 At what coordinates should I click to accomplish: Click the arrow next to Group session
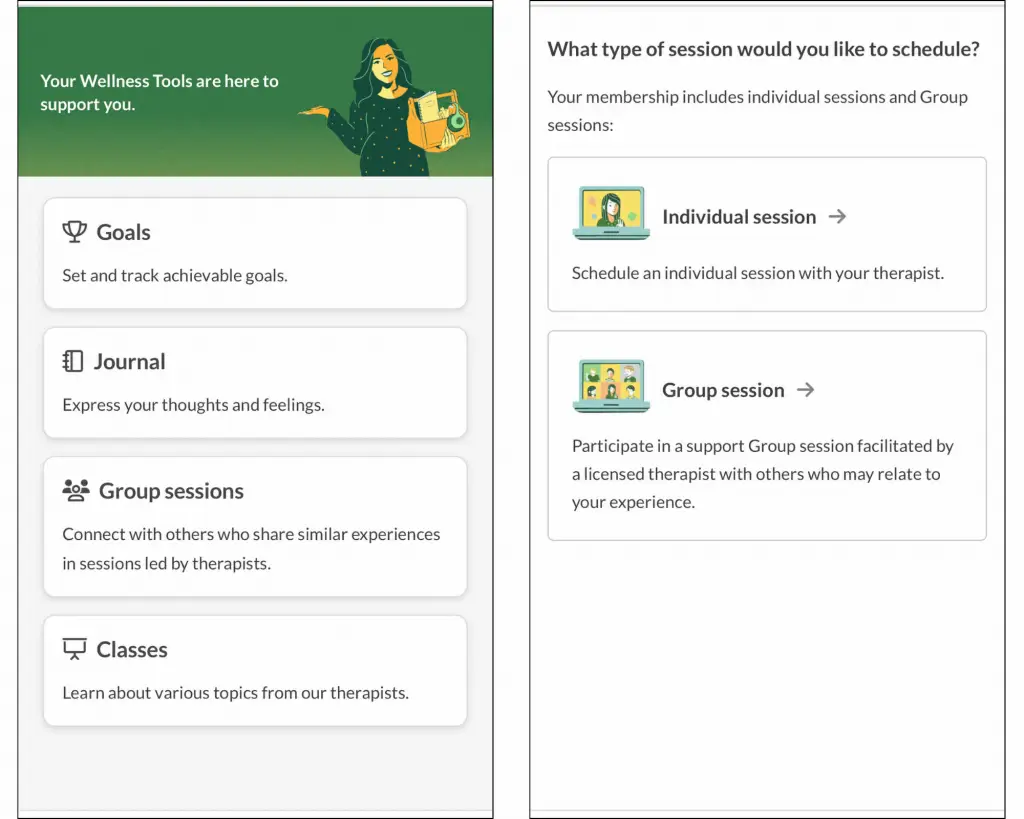pyautogui.click(x=805, y=390)
